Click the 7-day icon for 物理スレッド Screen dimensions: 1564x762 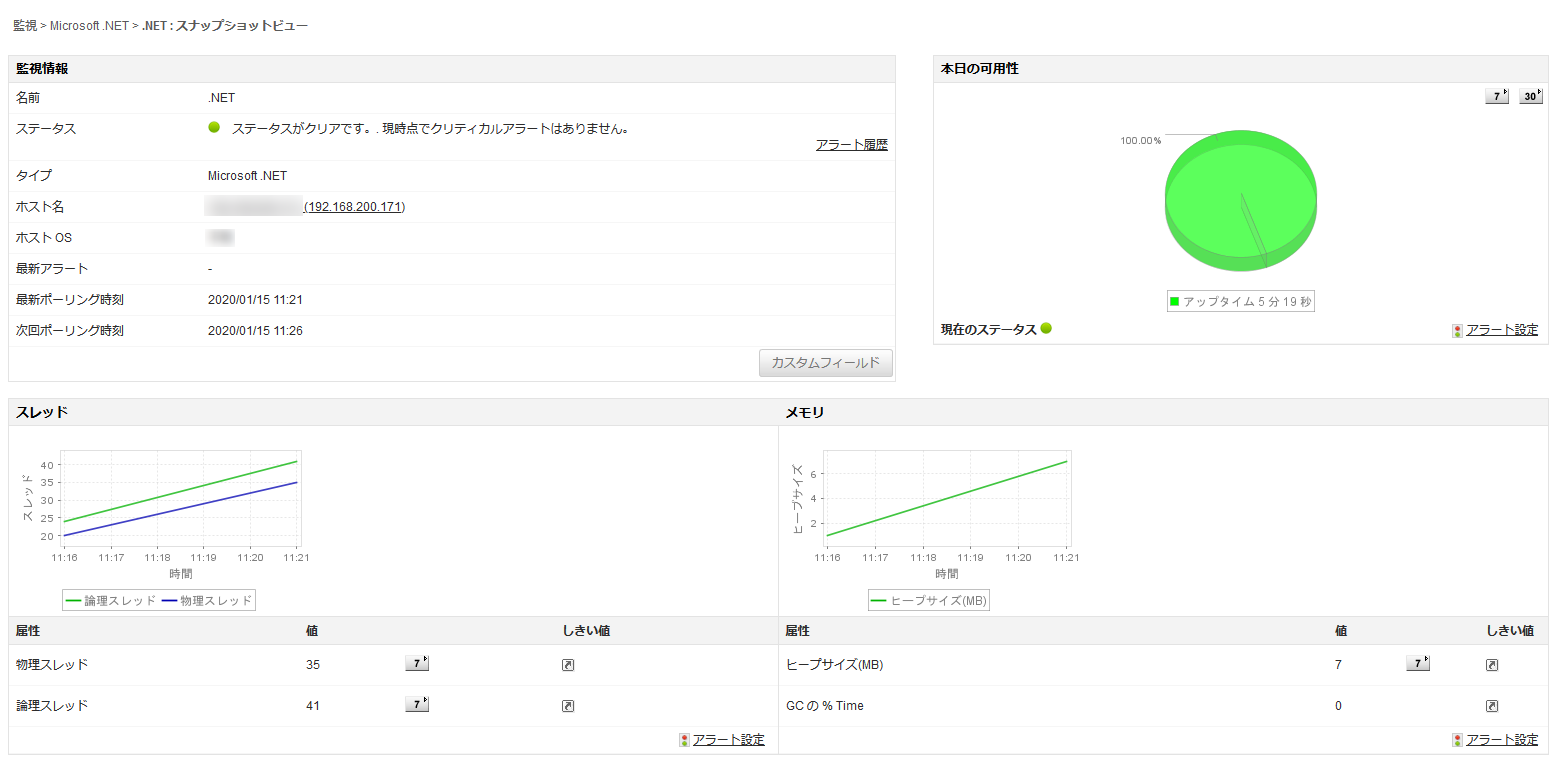click(x=416, y=664)
